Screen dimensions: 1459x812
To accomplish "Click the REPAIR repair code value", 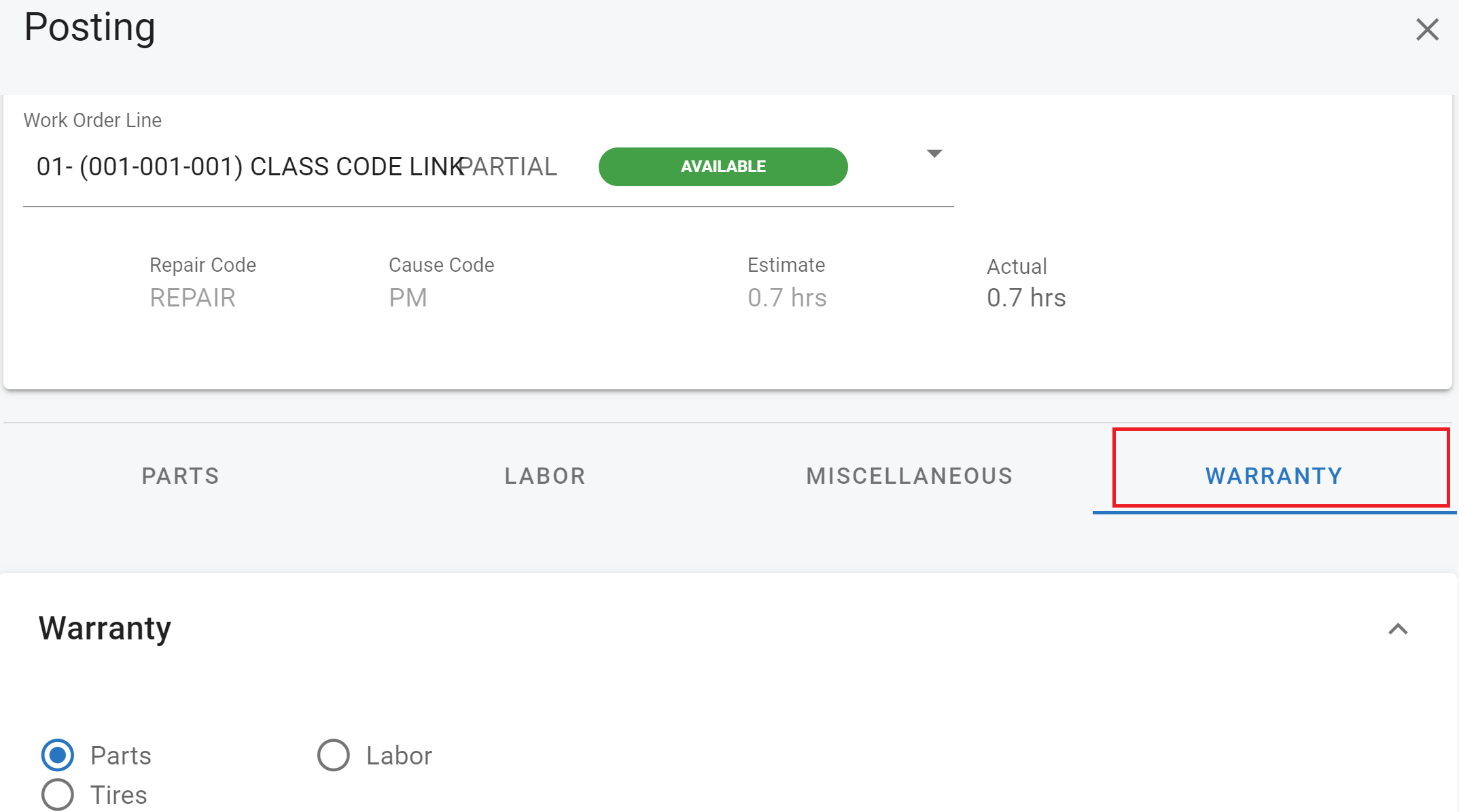I will pyautogui.click(x=192, y=298).
